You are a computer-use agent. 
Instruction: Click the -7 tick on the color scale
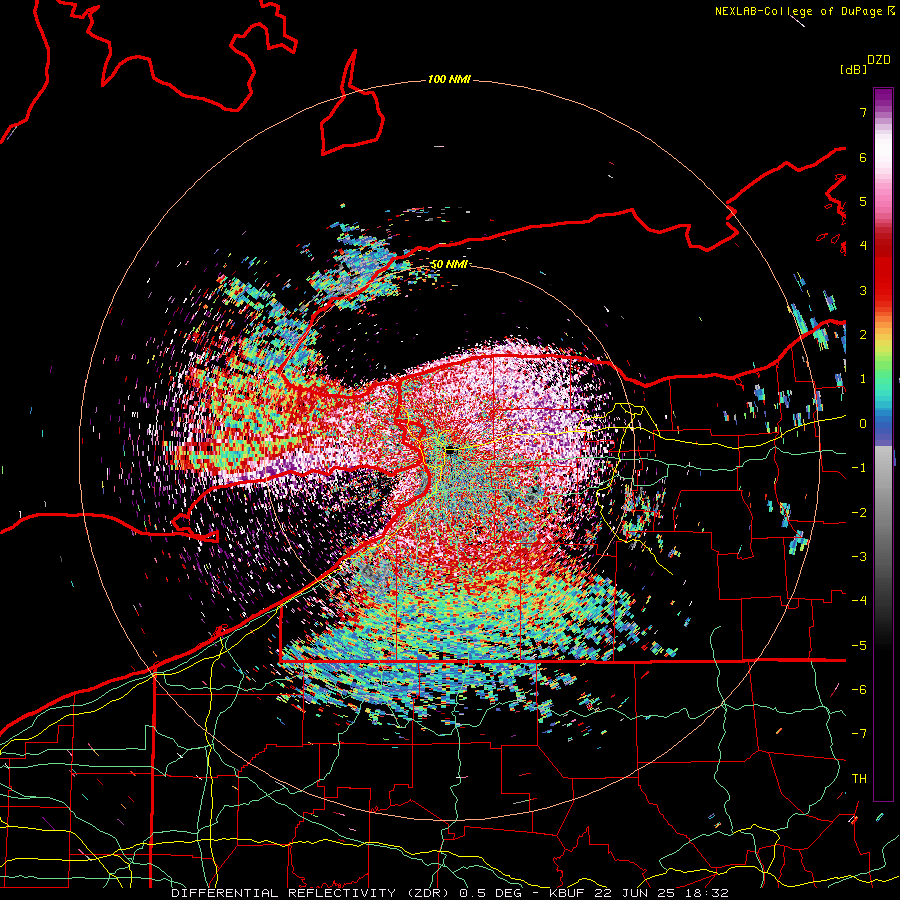tap(859, 734)
